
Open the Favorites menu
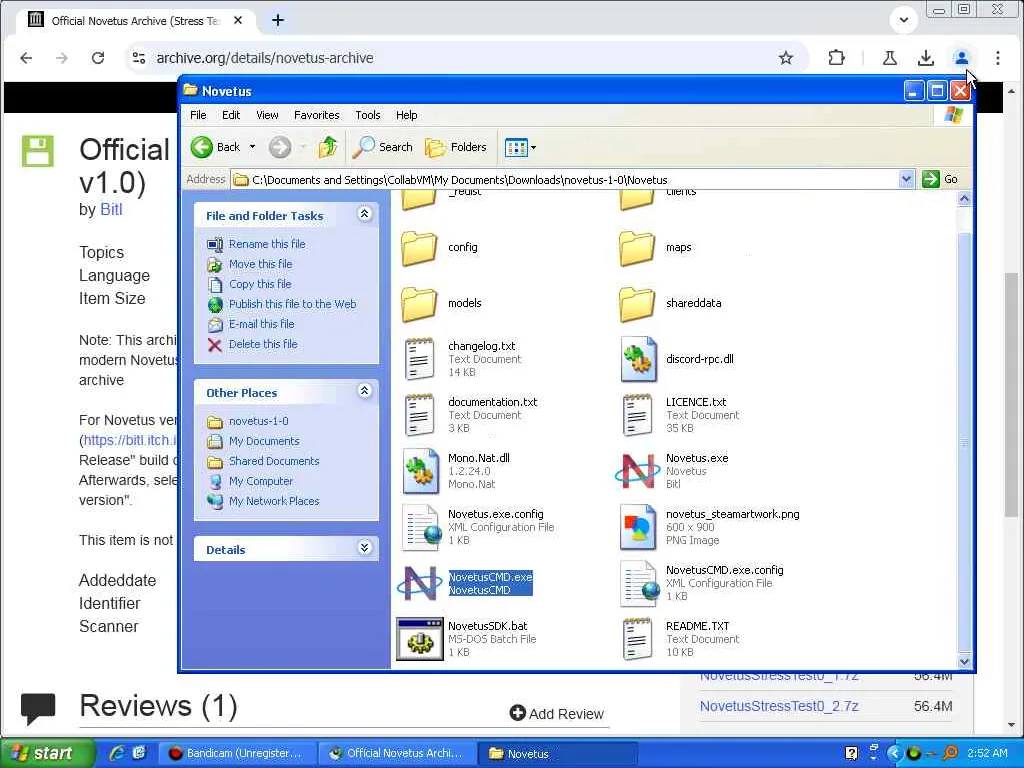pos(317,115)
